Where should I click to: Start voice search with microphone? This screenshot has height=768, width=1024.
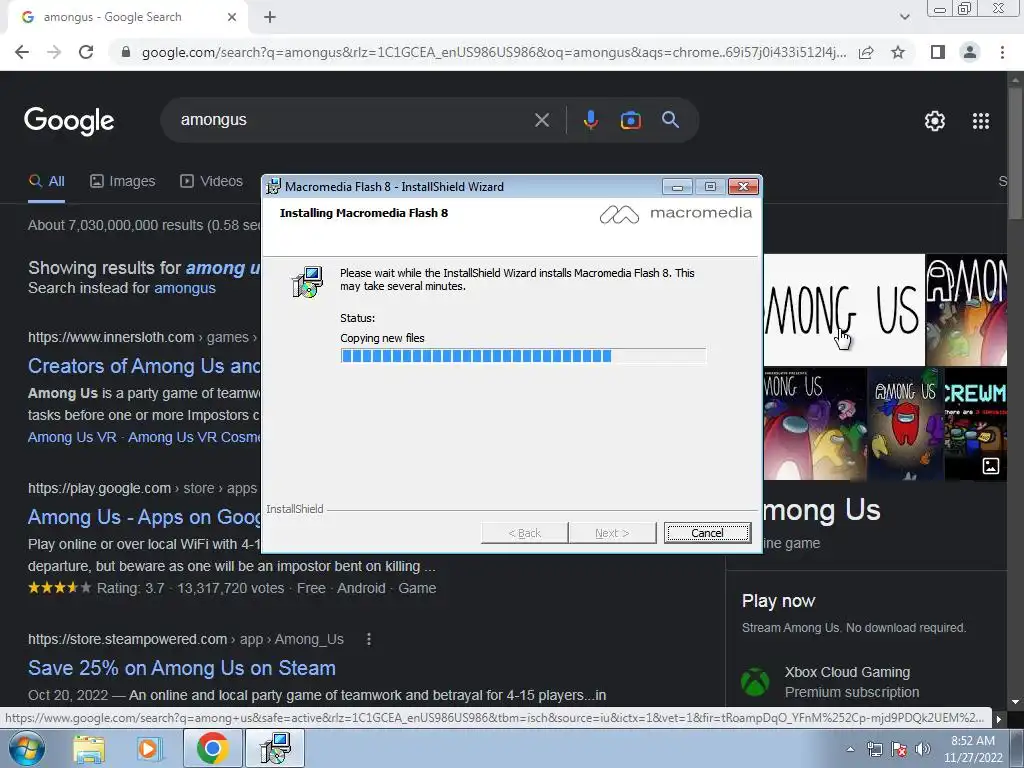click(590, 120)
